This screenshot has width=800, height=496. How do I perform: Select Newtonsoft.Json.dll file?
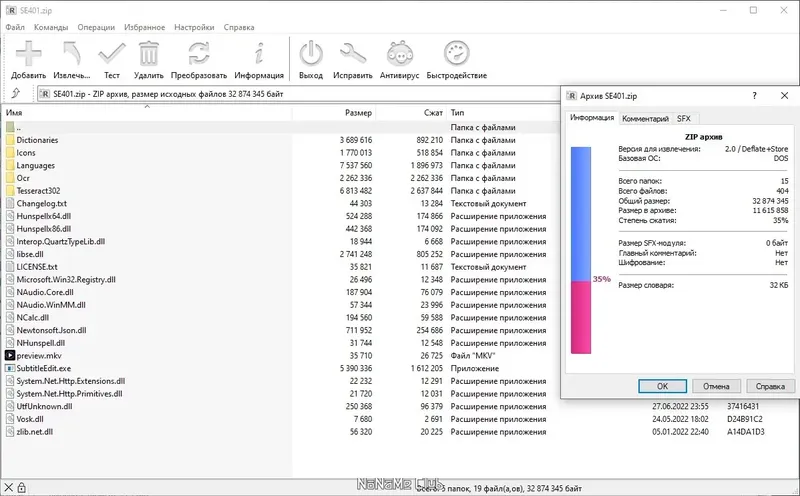[51, 330]
